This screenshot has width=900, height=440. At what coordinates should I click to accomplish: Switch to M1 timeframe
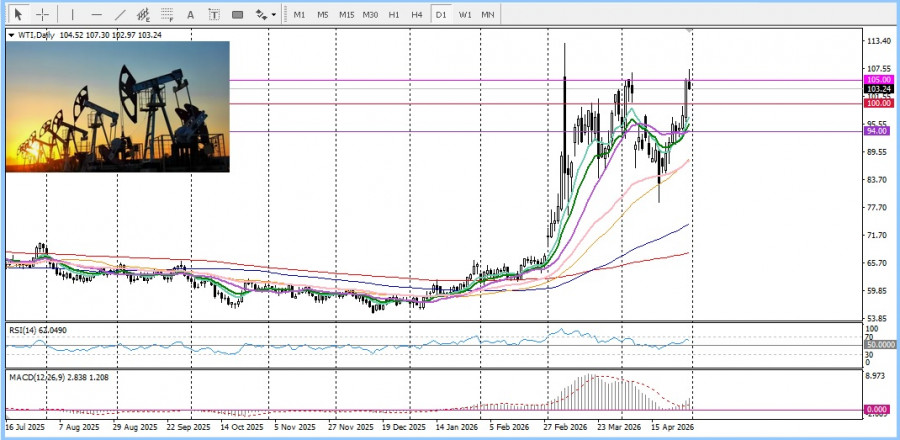click(299, 15)
